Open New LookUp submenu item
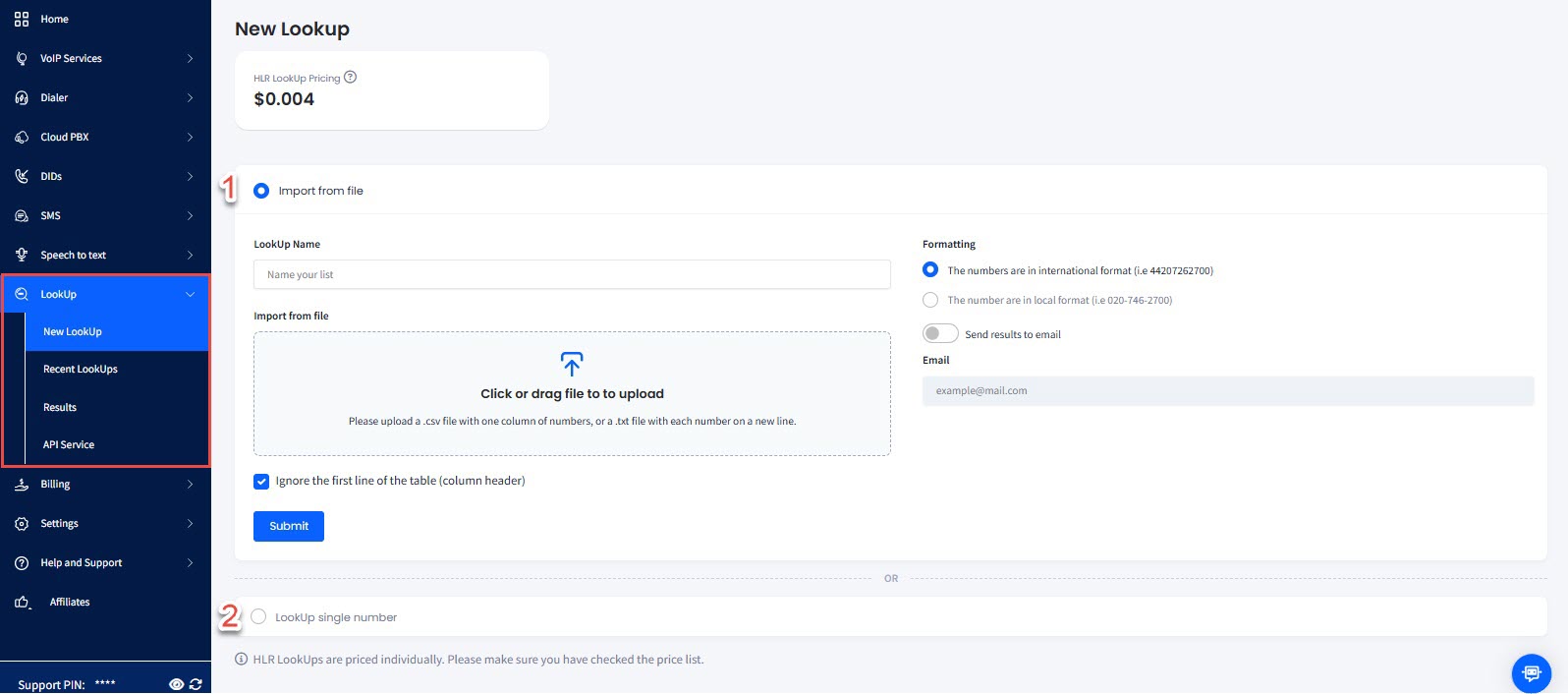This screenshot has height=694, width=1568. point(117,332)
